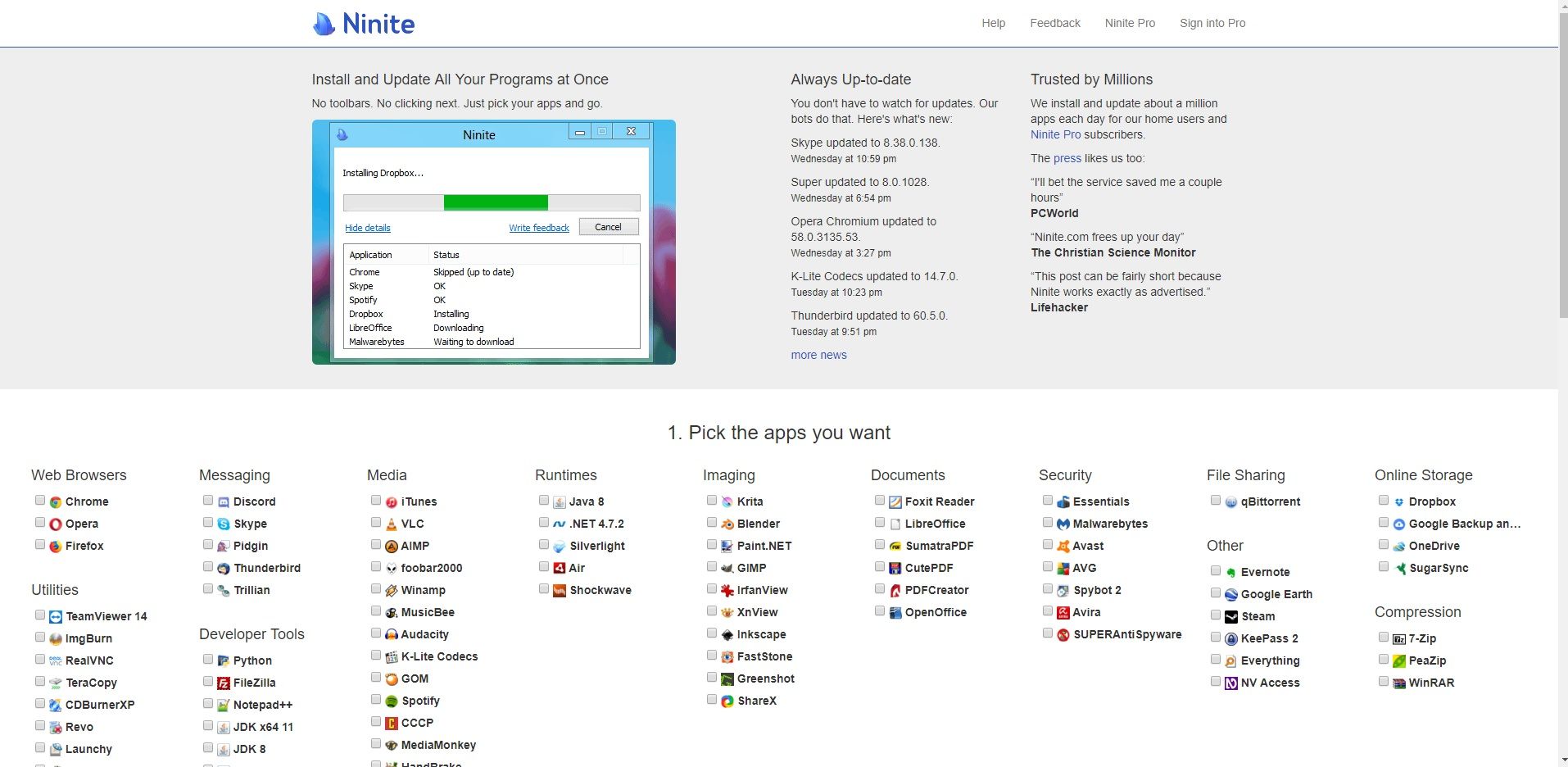The height and width of the screenshot is (767, 1568).
Task: Check the Essentials security checkbox
Action: [x=1048, y=500]
